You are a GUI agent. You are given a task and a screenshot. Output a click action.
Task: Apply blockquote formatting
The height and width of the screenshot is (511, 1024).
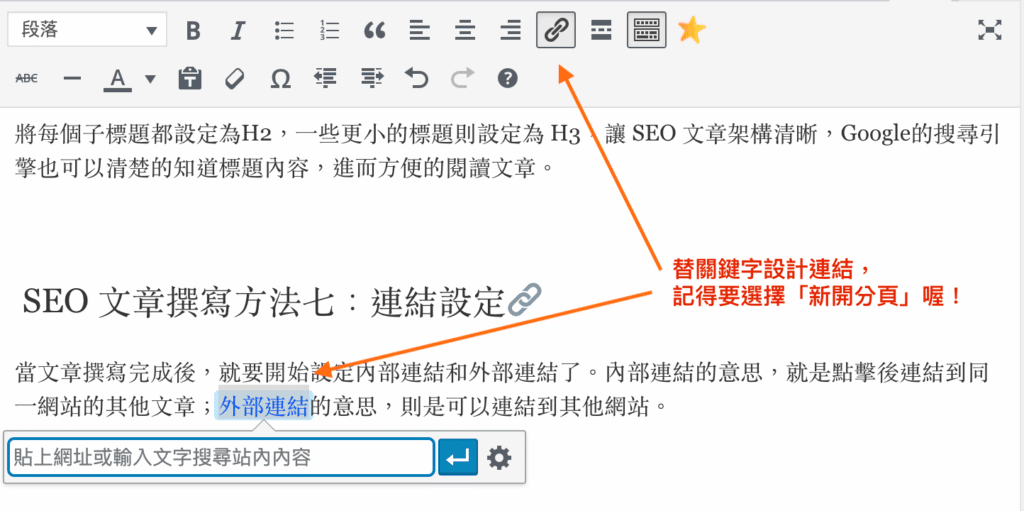coord(374,31)
